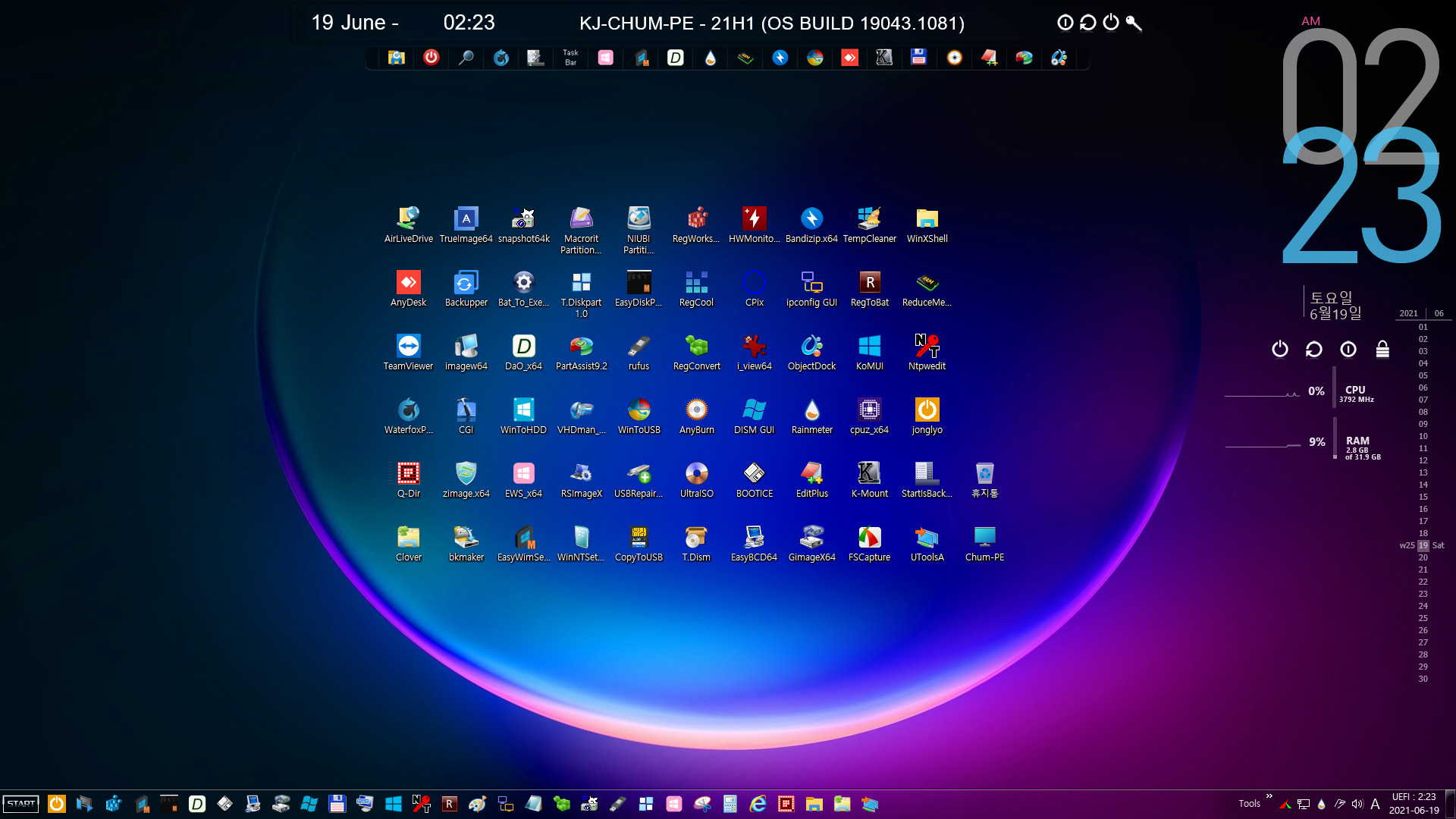
Task: Select the T.Diskpart 1.0 icon
Action: click(x=581, y=294)
